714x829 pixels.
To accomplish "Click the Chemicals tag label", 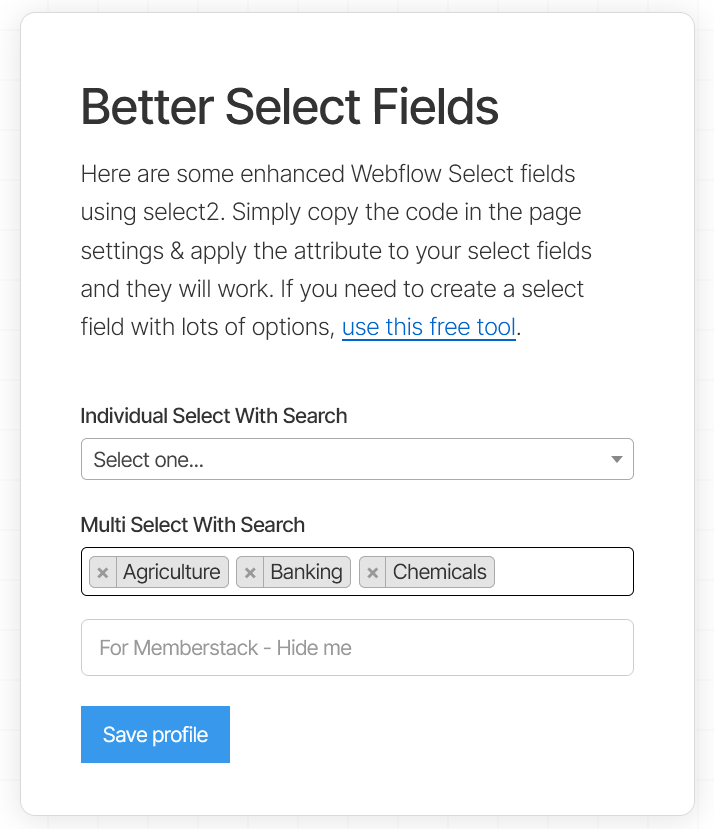I will click(440, 572).
